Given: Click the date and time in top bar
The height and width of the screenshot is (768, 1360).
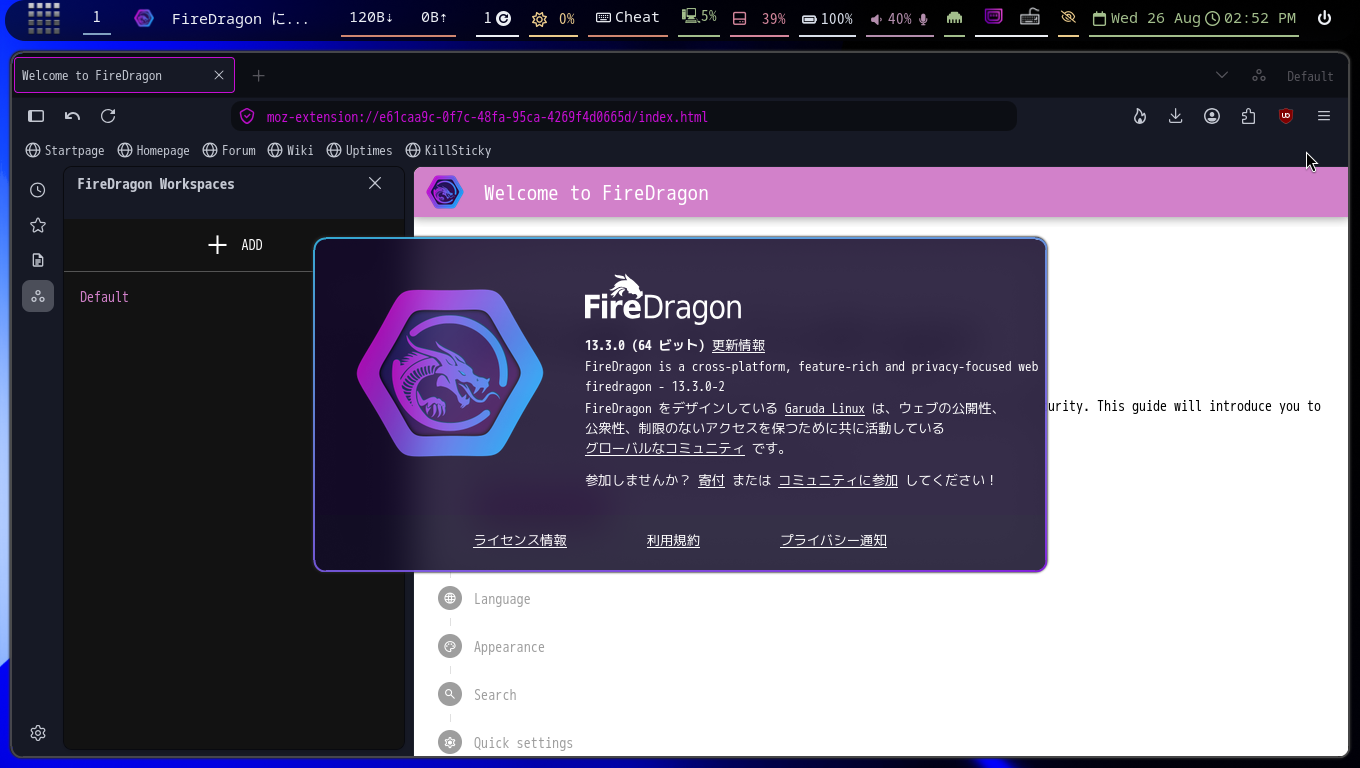Looking at the screenshot, I should click(1193, 18).
